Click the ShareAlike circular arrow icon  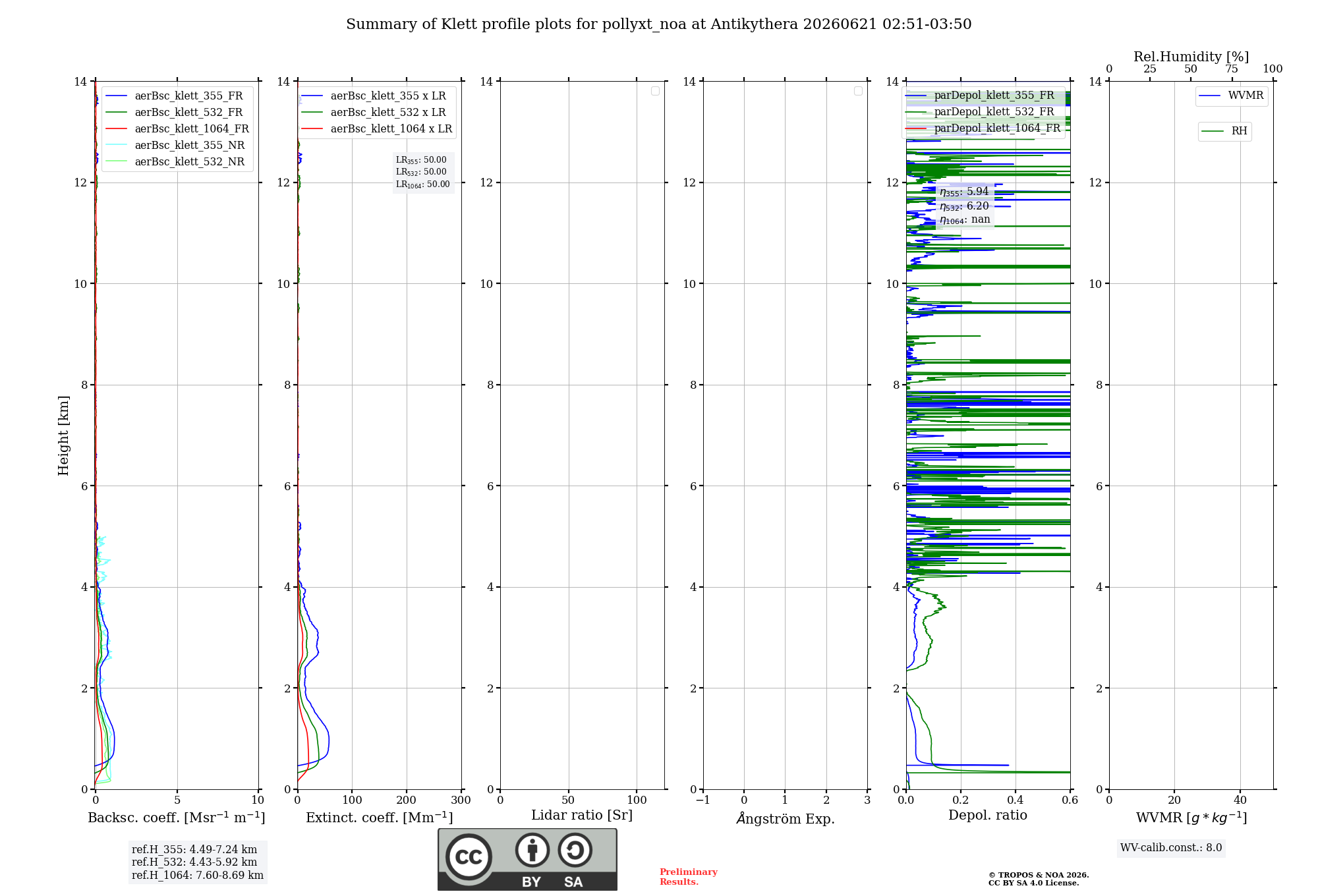click(575, 850)
